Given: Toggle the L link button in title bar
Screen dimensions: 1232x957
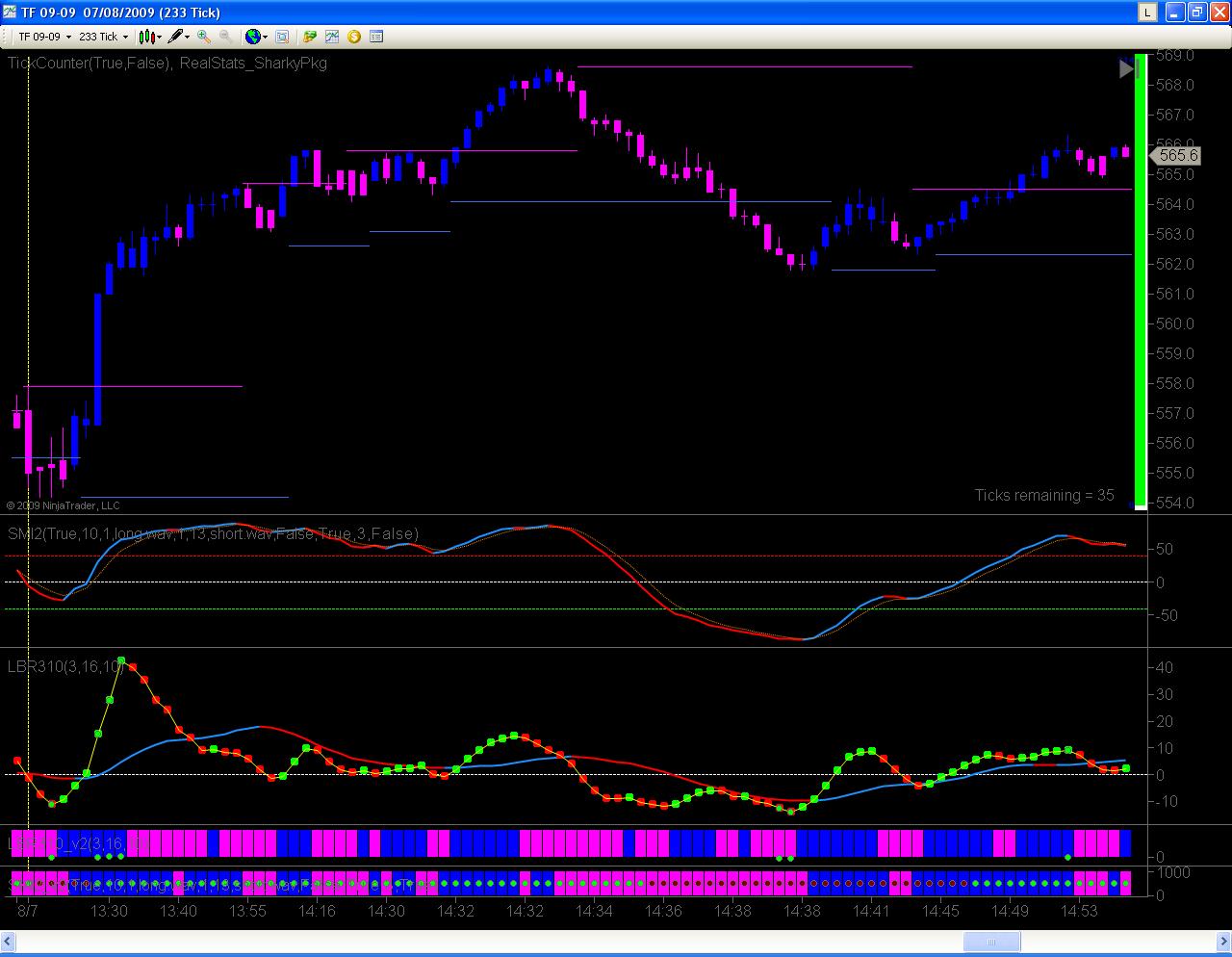Looking at the screenshot, I should 1147,13.
